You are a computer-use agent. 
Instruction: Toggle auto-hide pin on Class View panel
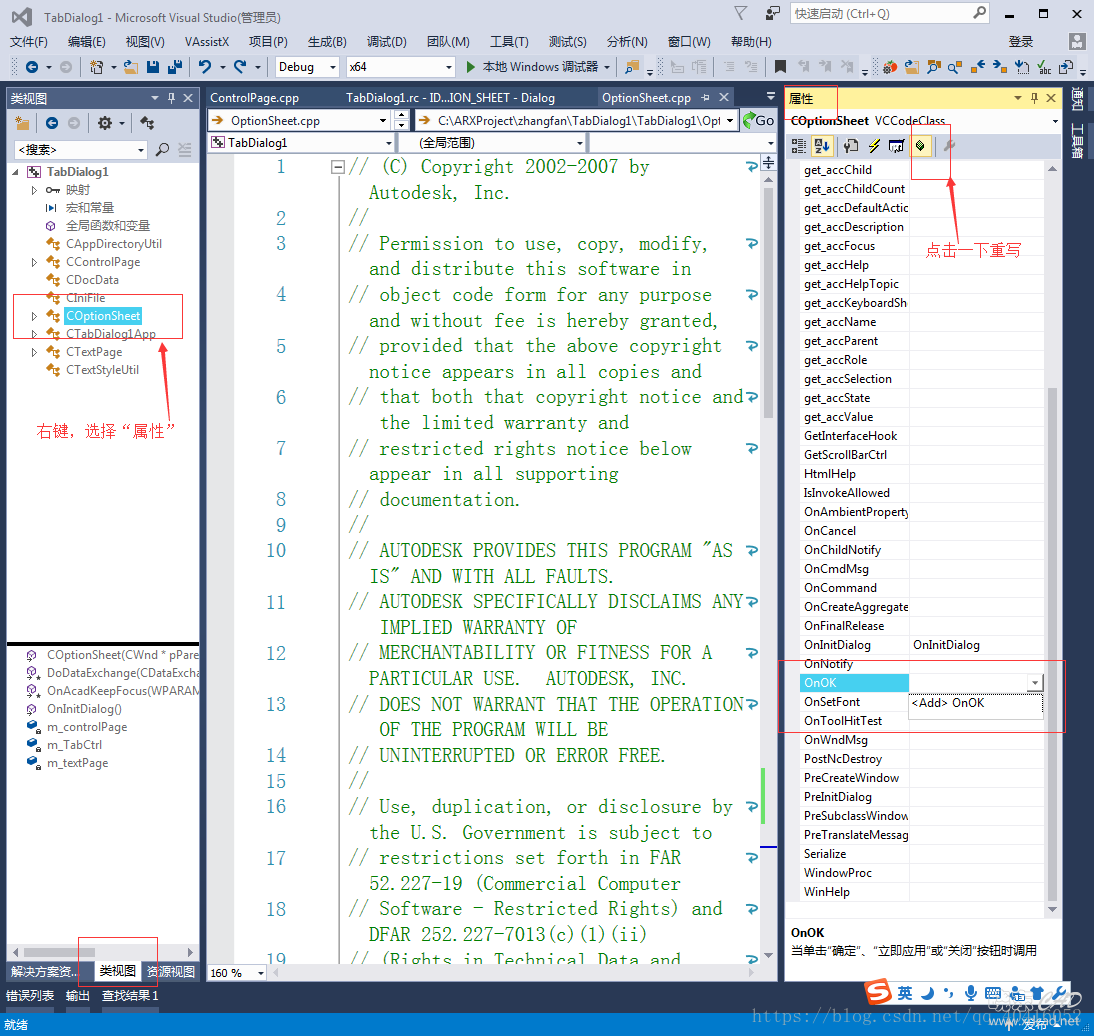pyautogui.click(x=172, y=98)
